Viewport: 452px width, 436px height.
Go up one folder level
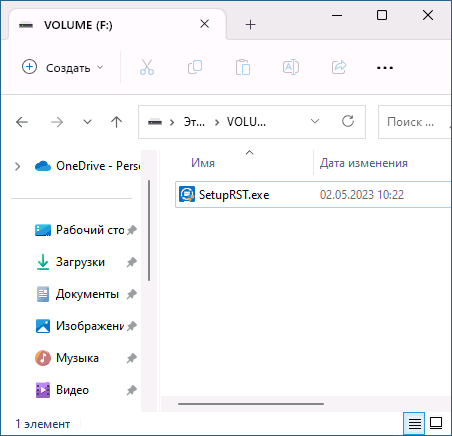coord(116,122)
